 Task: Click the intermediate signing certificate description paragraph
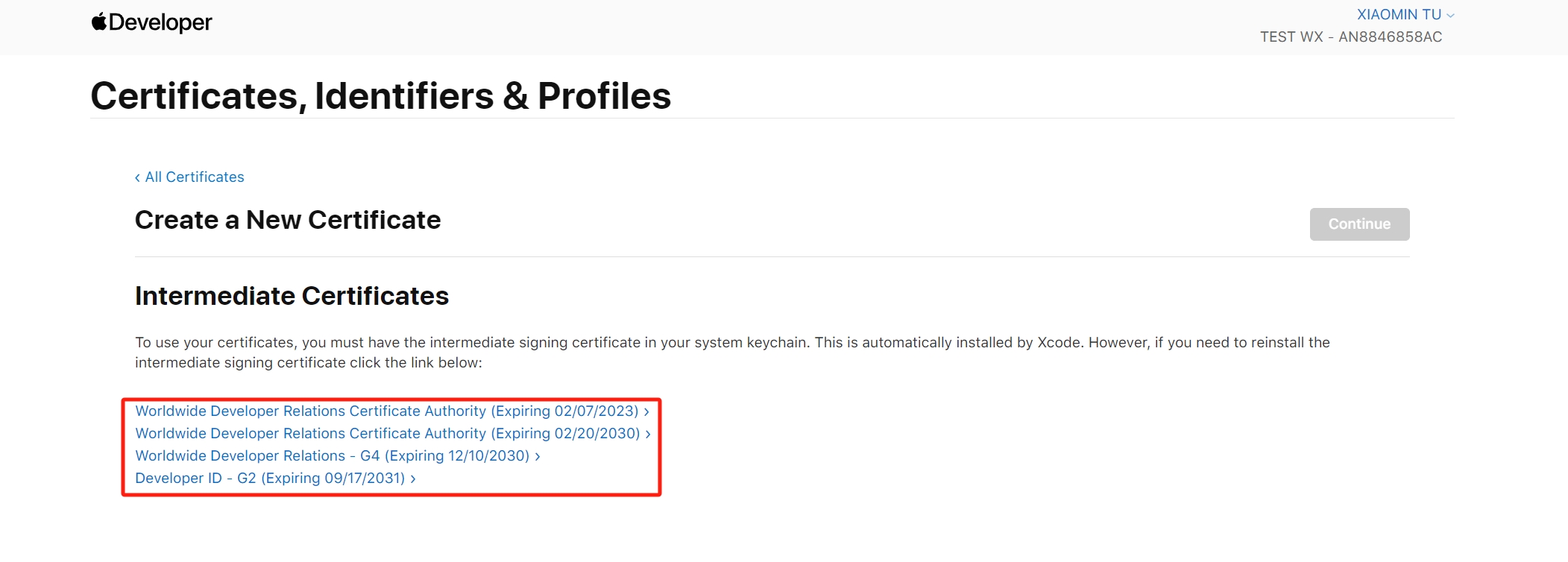pos(732,353)
